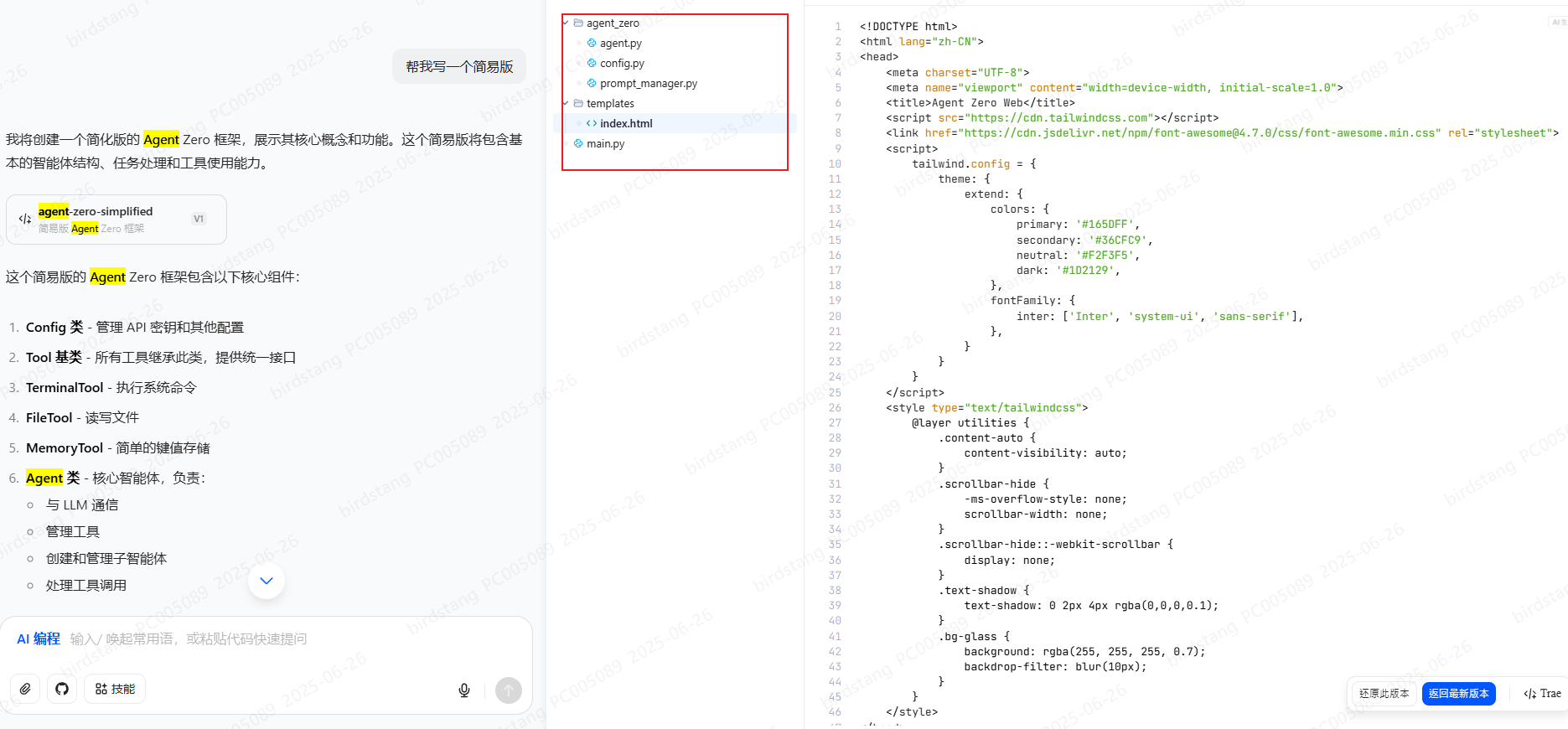The width and height of the screenshot is (1568, 729).
Task: Click the user message bubble 帮我写一个简易版
Action: 459,66
